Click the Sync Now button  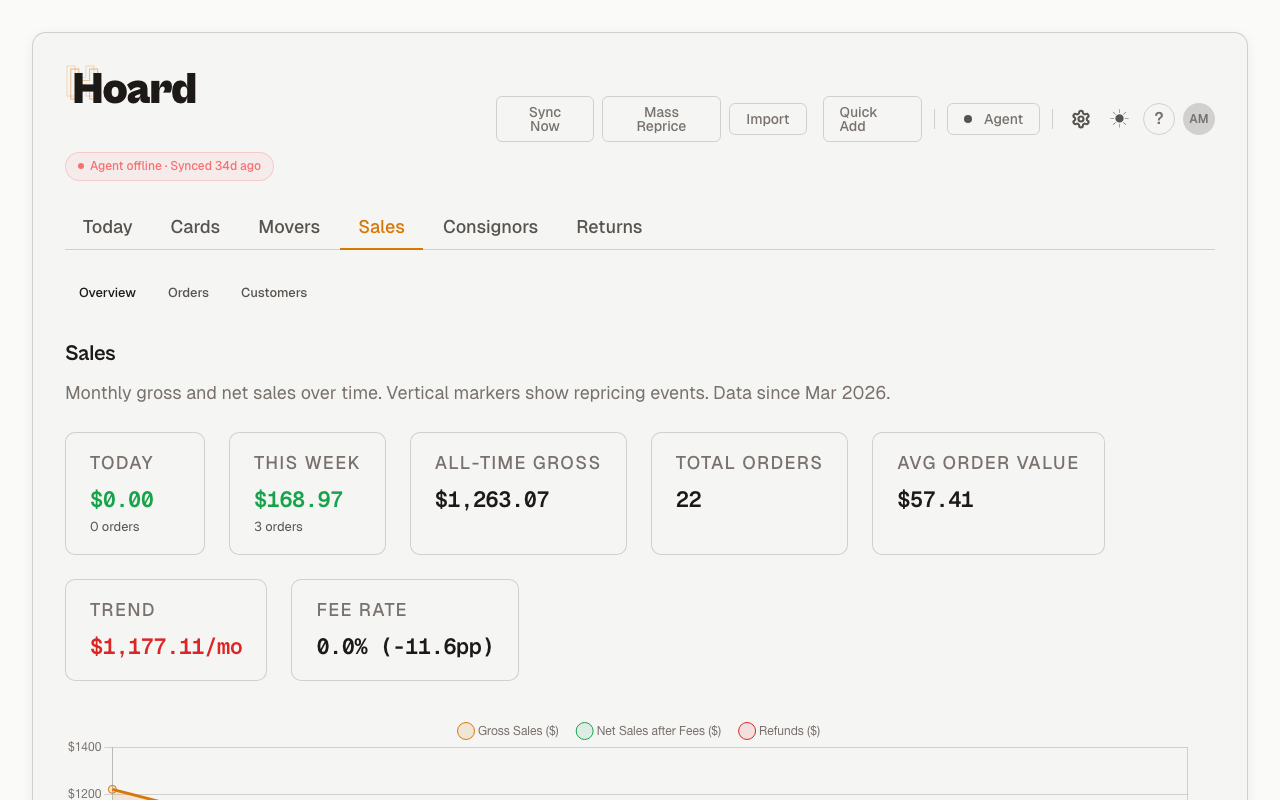point(545,119)
